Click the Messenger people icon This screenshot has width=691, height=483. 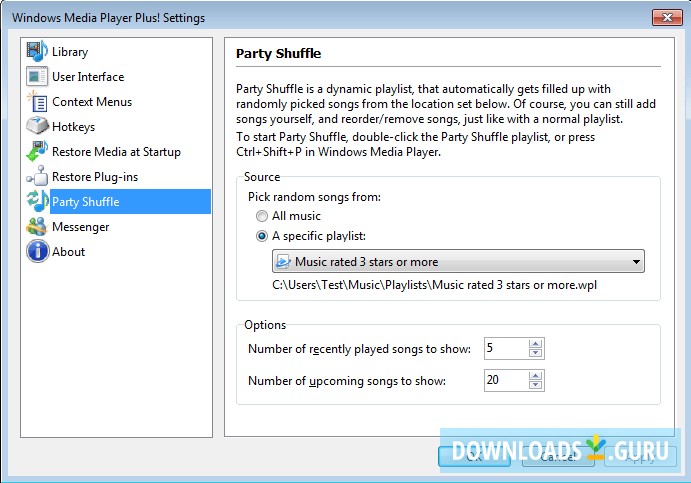37,226
